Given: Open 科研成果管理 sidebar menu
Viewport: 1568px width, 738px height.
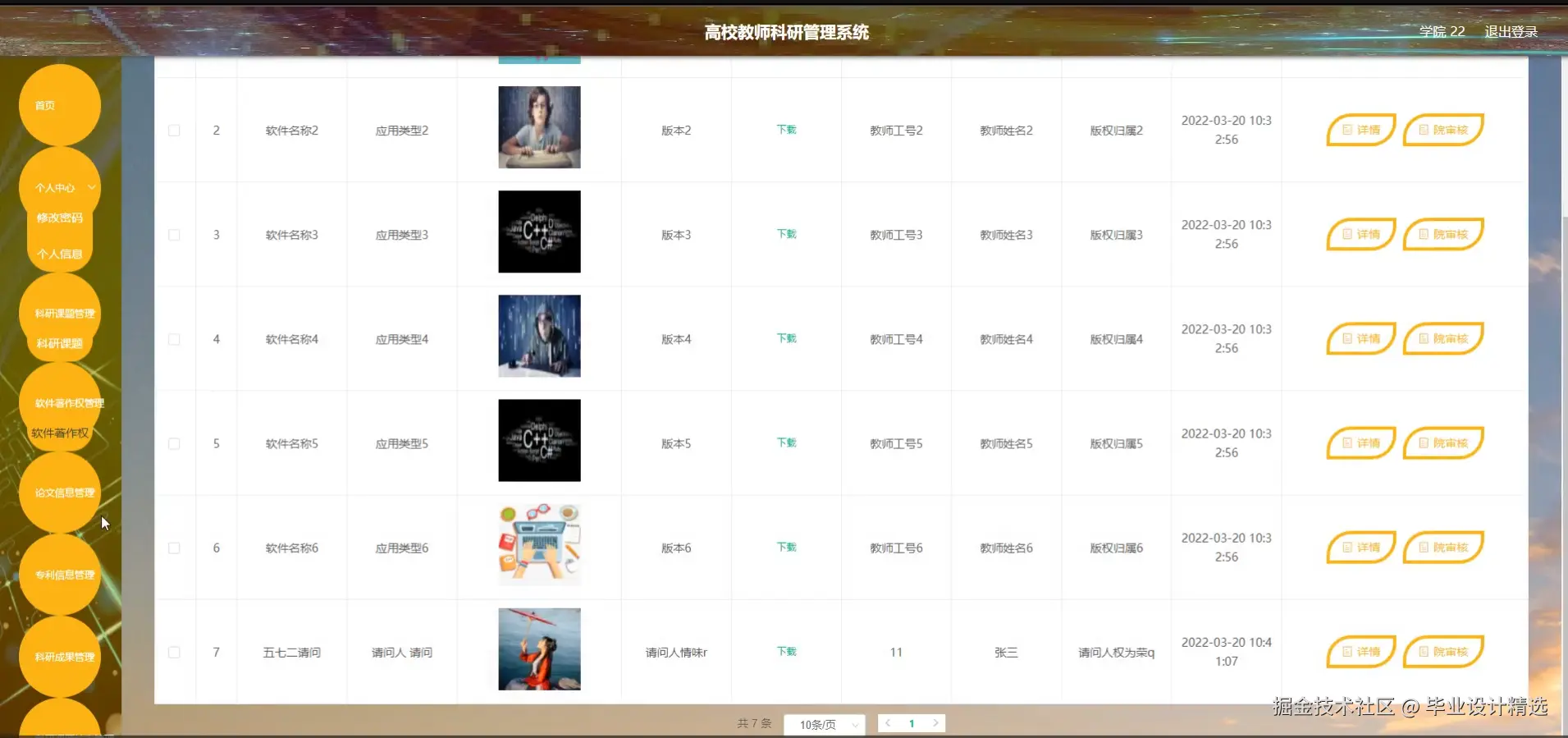Looking at the screenshot, I should click(x=59, y=657).
